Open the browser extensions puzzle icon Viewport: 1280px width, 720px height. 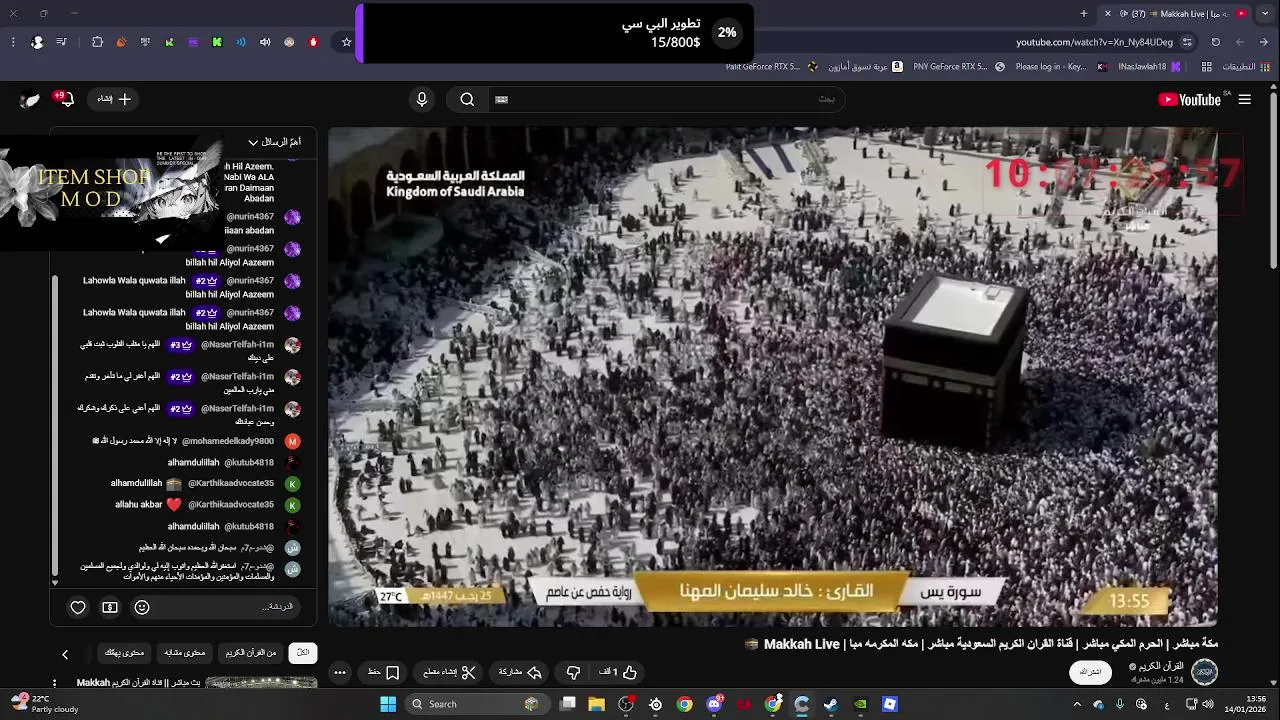pyautogui.click(x=97, y=42)
